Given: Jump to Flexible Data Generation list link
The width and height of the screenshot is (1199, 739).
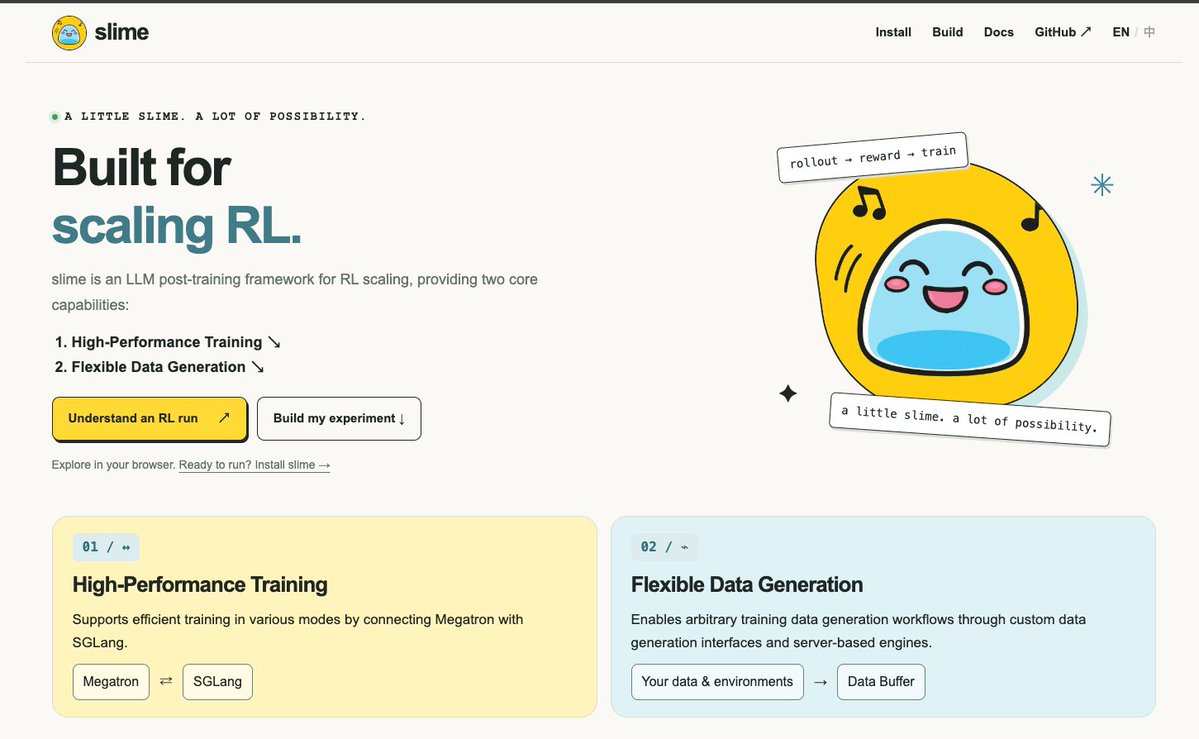Looking at the screenshot, I should pyautogui.click(x=159, y=367).
